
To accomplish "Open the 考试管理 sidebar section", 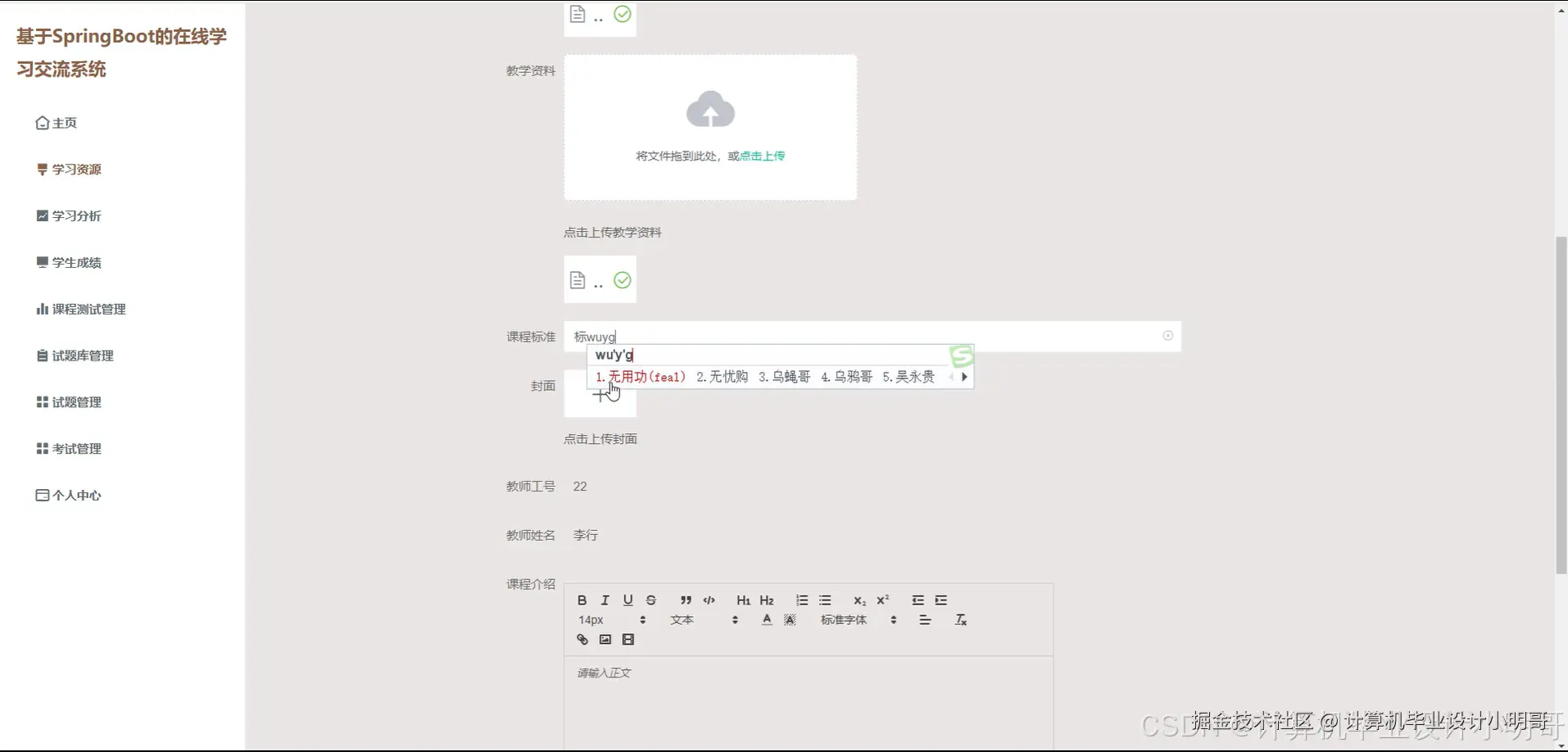I will (76, 448).
